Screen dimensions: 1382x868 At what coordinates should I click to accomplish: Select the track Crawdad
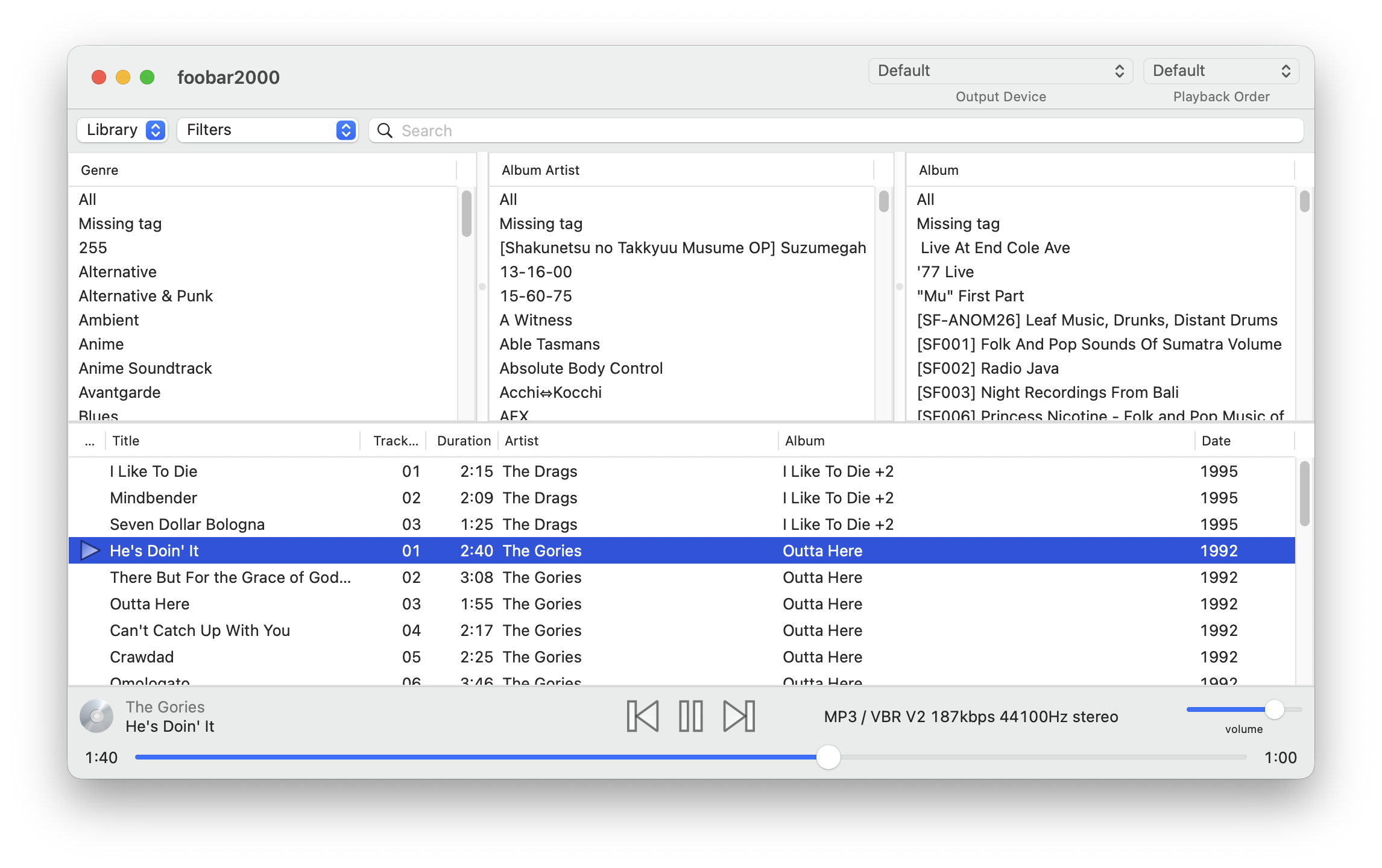(x=682, y=657)
